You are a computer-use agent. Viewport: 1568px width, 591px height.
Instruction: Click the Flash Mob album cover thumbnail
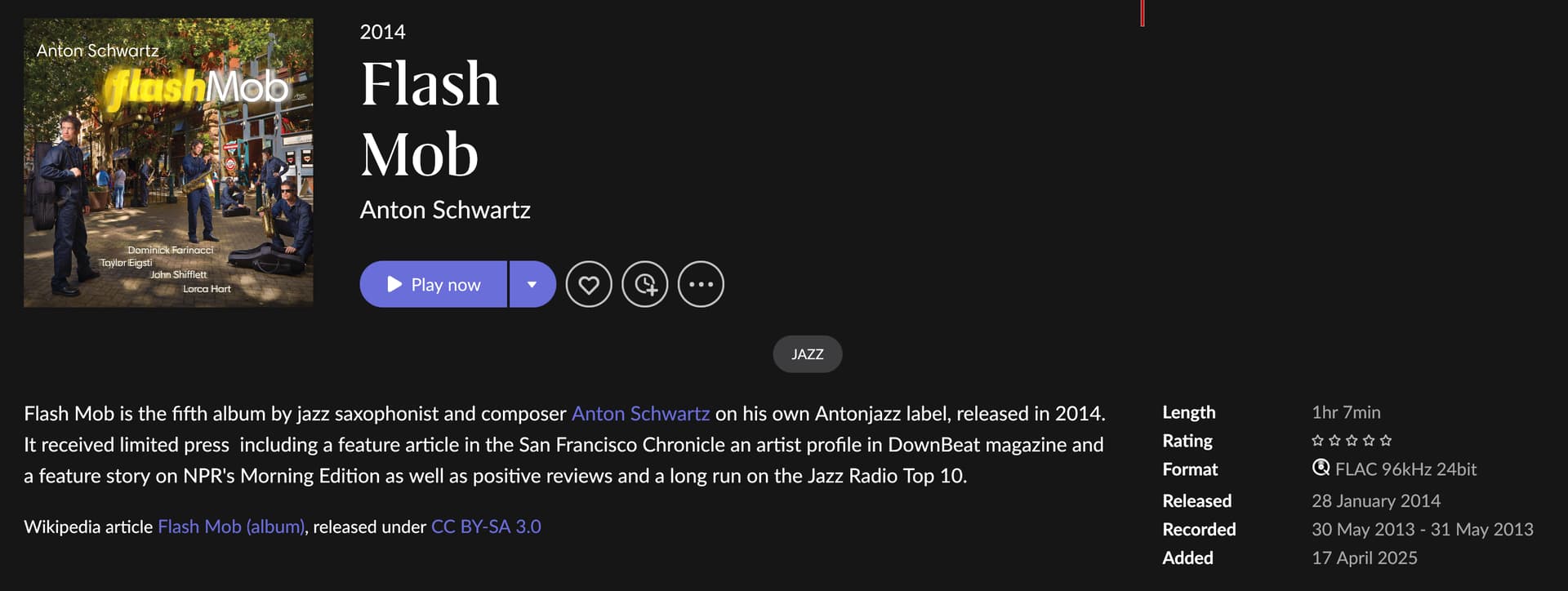pos(168,162)
